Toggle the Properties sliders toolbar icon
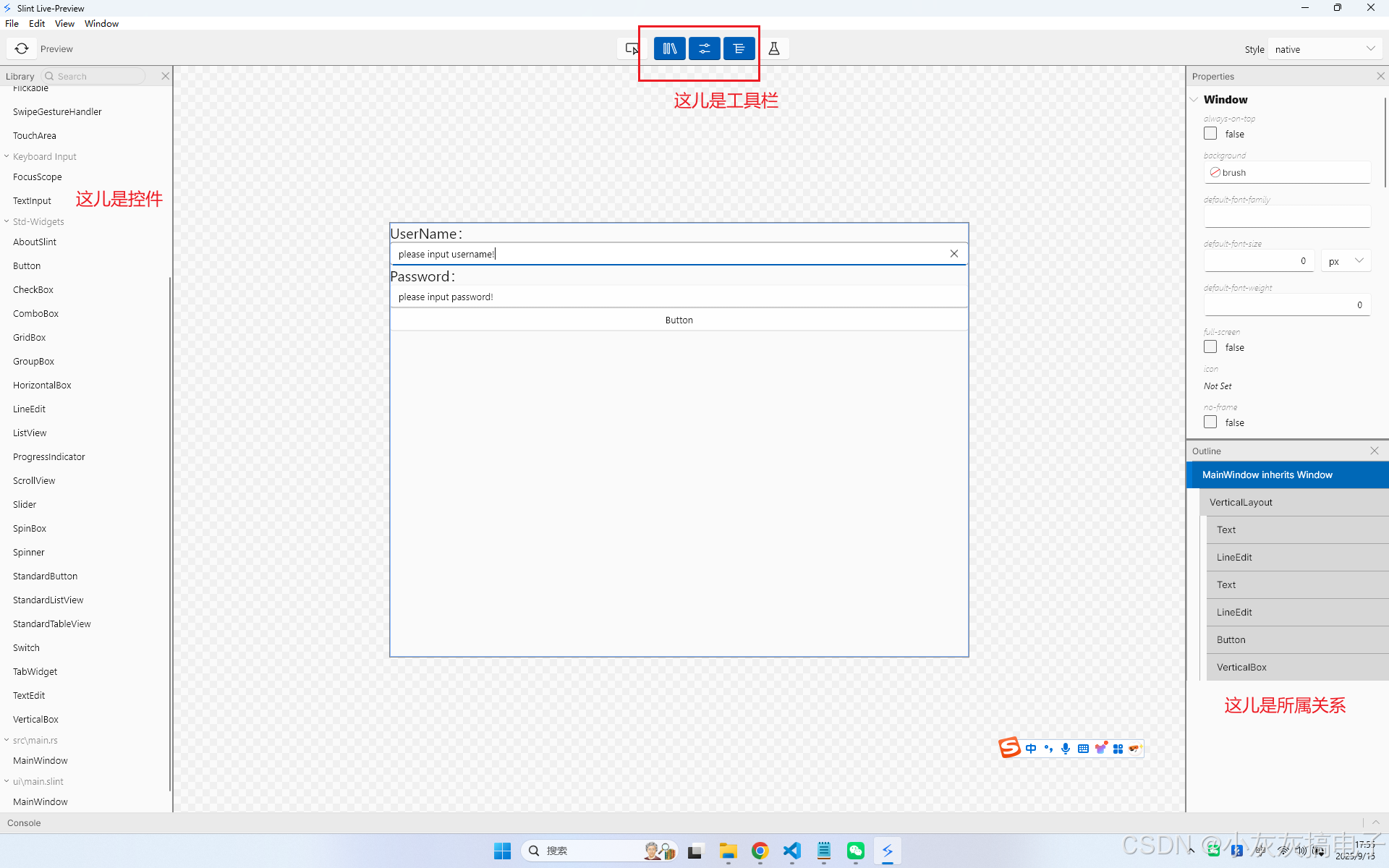Screen dimensions: 1389x868 [704, 48]
